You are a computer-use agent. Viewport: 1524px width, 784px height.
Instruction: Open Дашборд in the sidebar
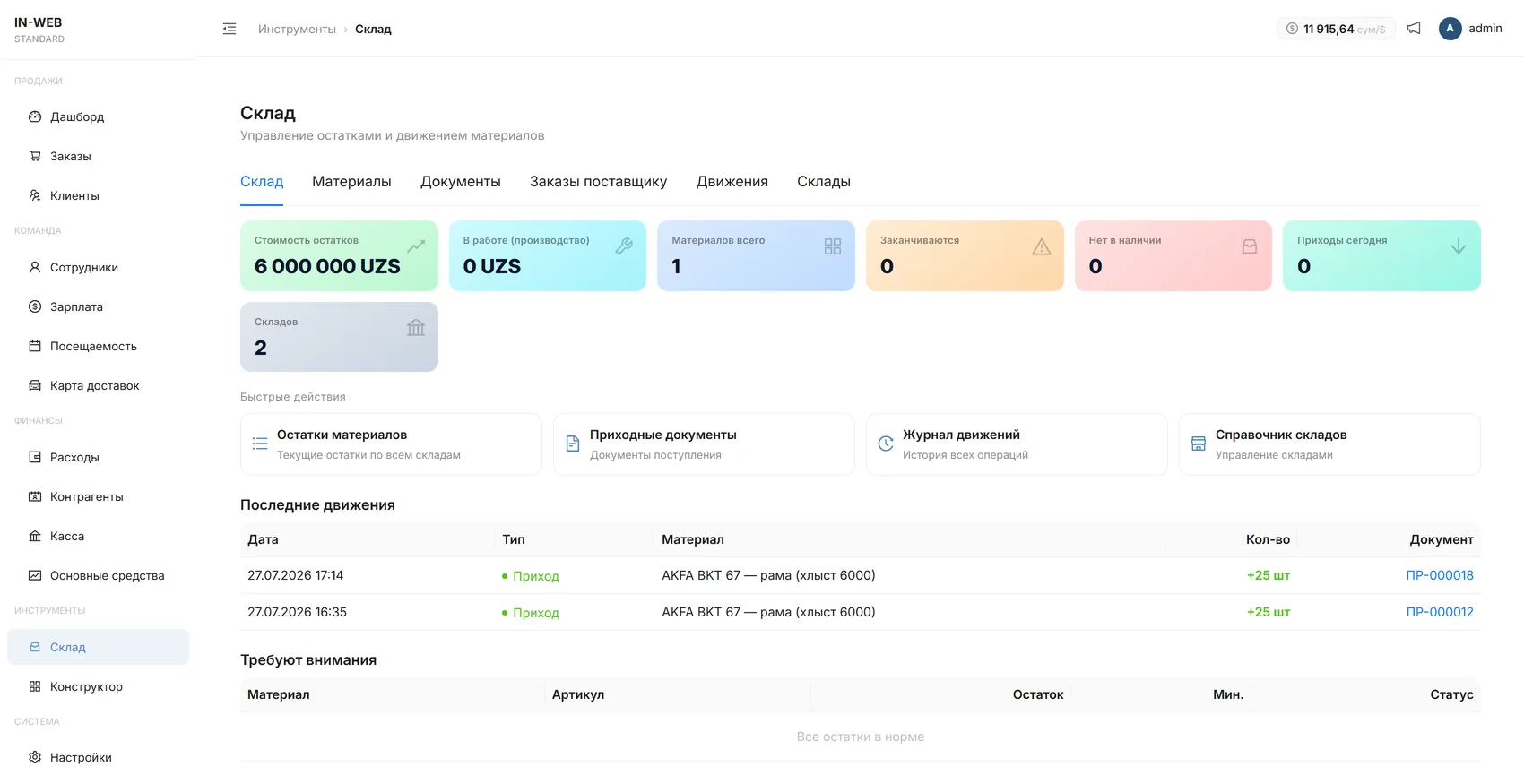pos(99,116)
